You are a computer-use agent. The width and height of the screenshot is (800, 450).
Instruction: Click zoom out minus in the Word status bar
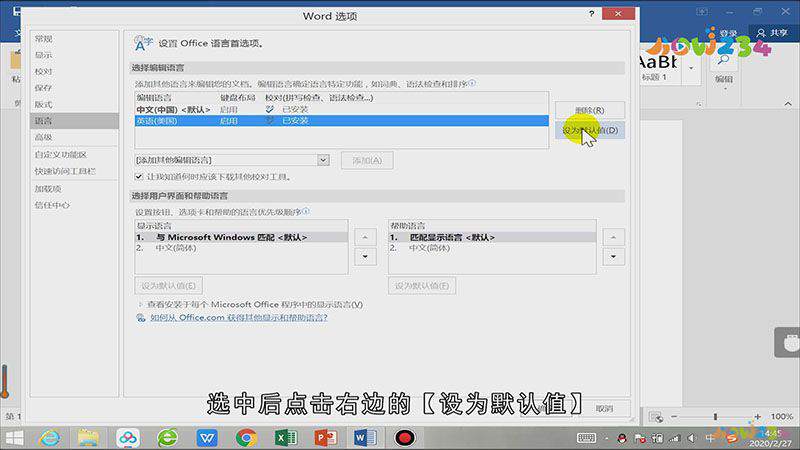pyautogui.click(x=674, y=416)
